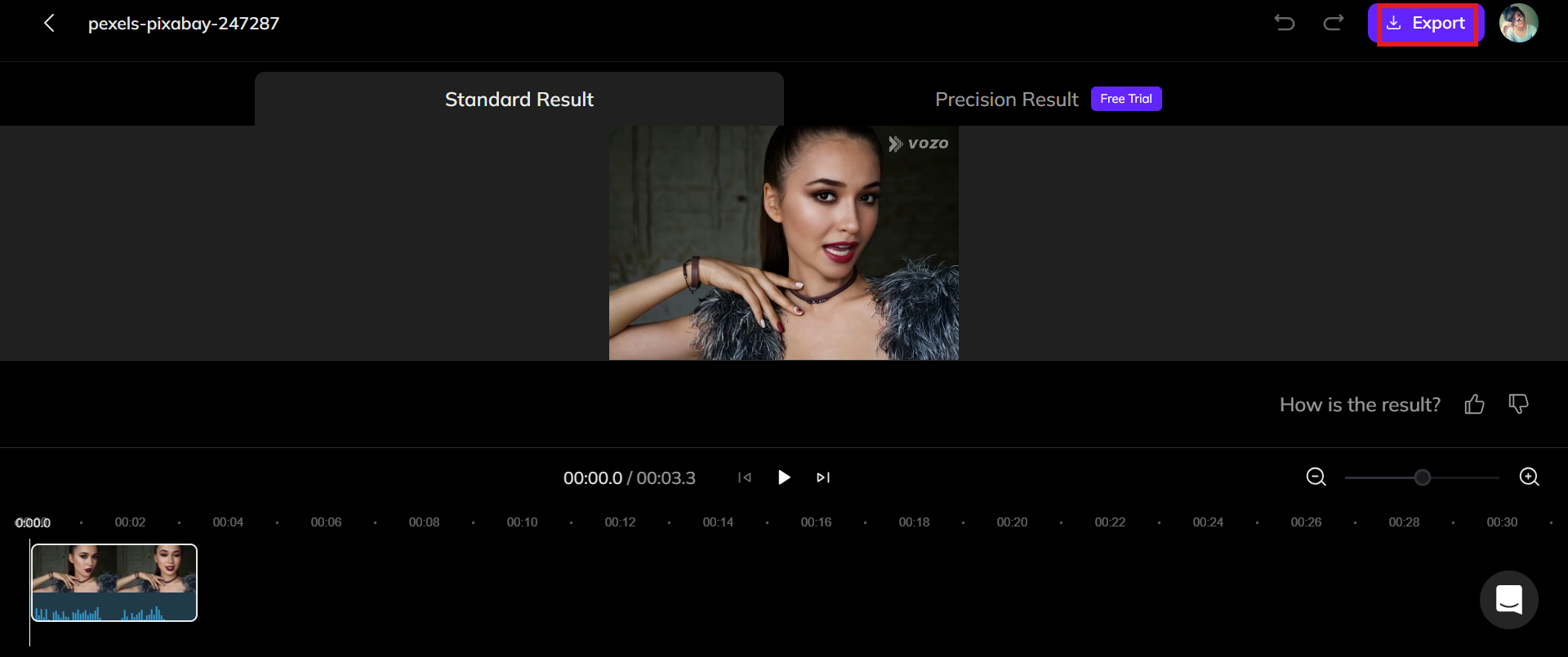Image resolution: width=1568 pixels, height=657 pixels.
Task: Click the 00:16 mark on the timeline ruler
Action: (x=816, y=522)
